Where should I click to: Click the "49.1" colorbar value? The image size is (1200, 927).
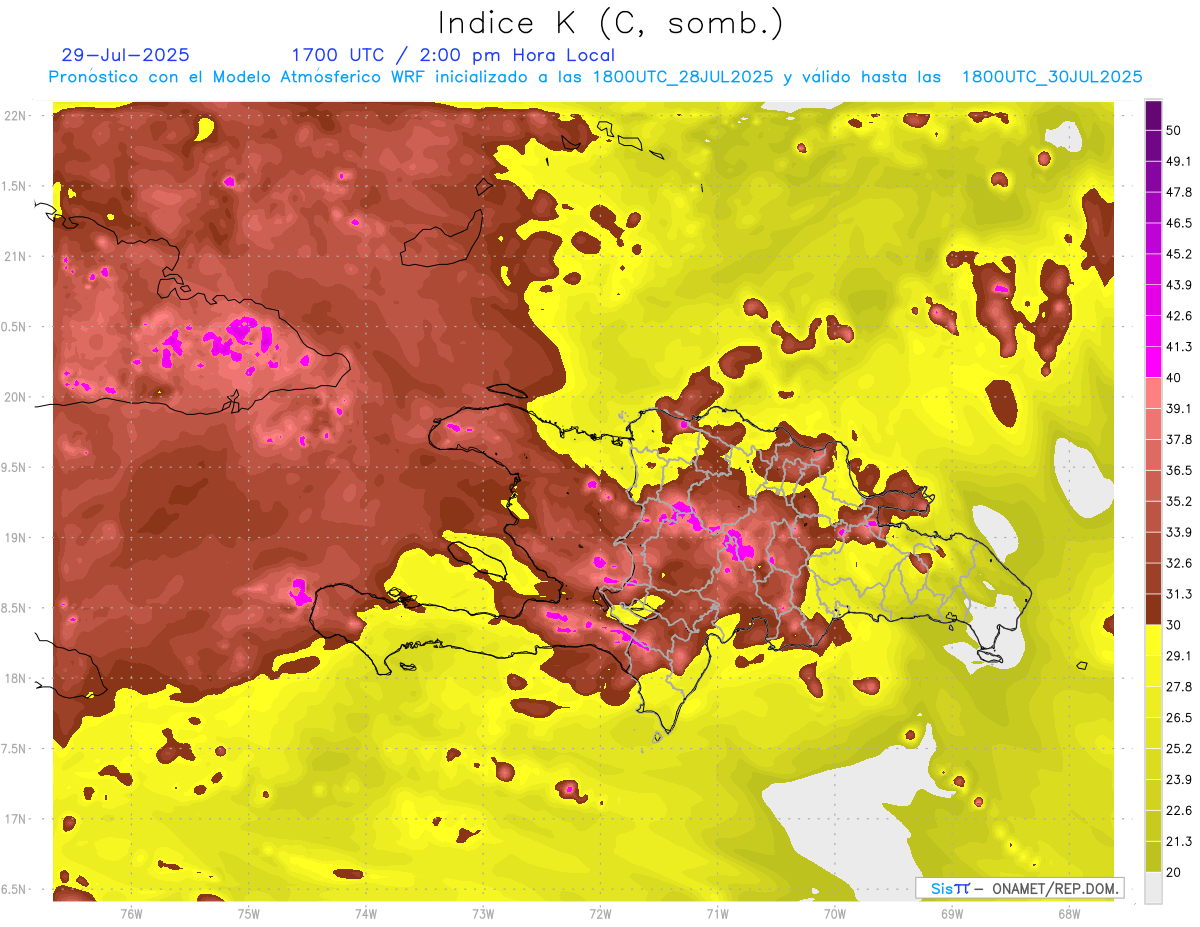1178,161
